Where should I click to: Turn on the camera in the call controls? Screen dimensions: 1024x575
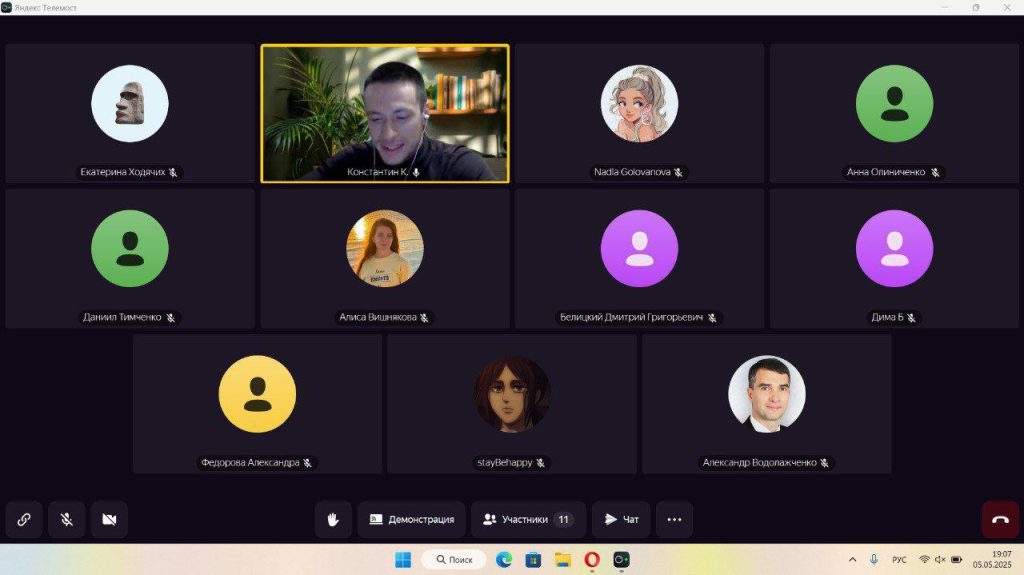[109, 520]
